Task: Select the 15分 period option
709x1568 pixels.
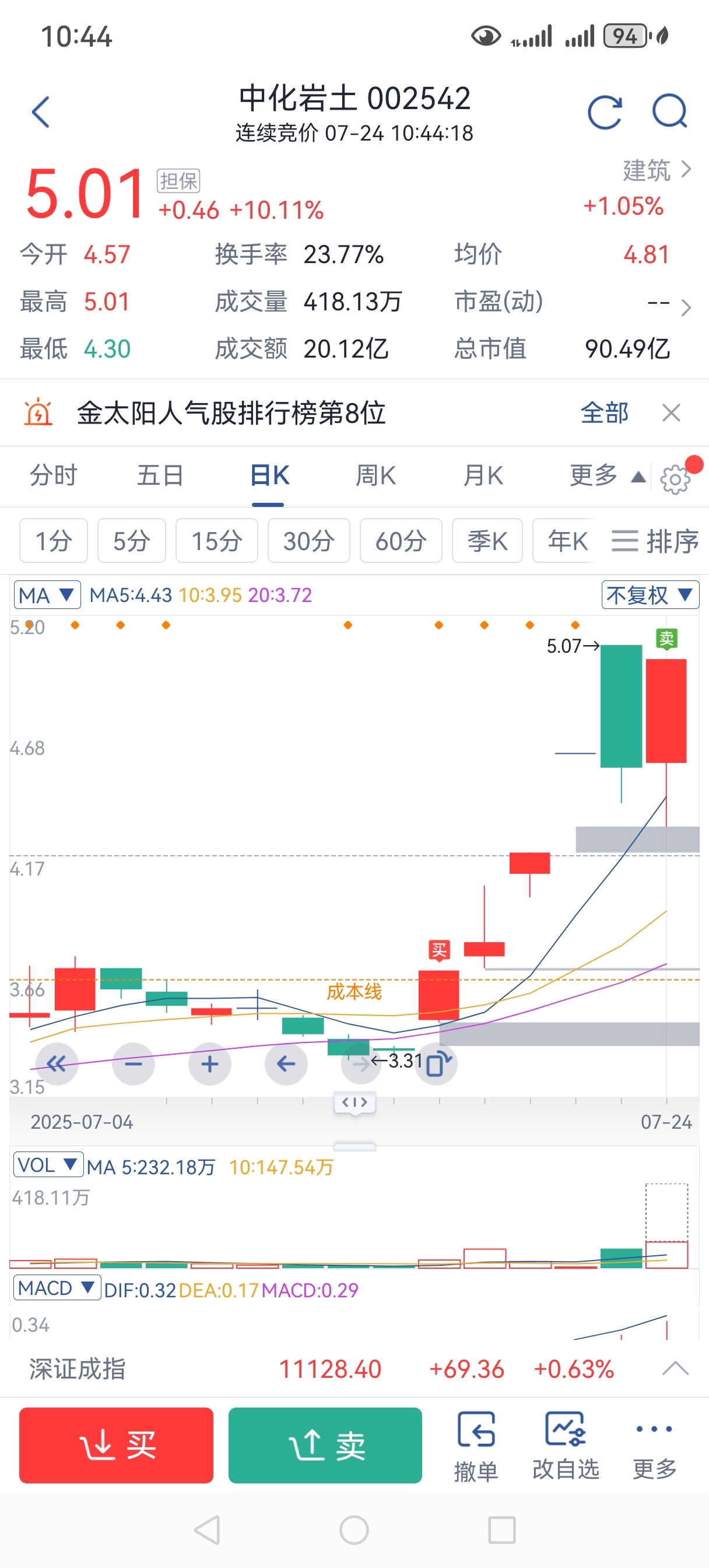Action: click(x=216, y=541)
